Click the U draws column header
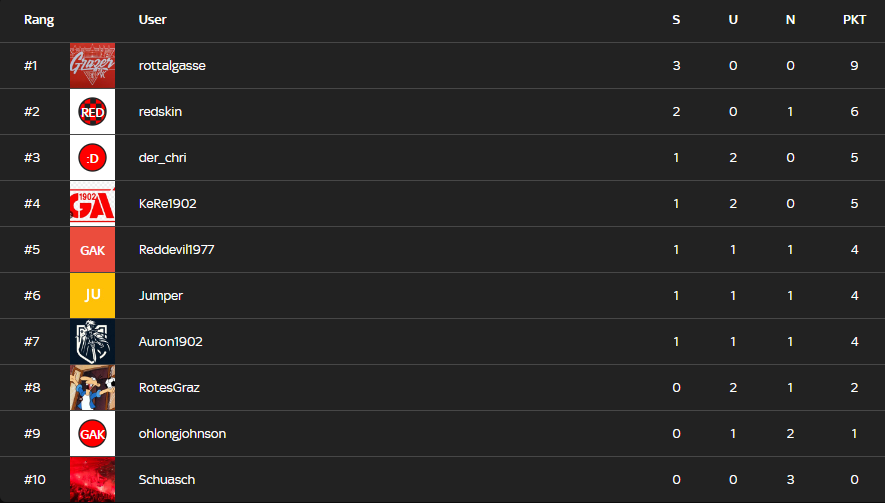 (733, 20)
